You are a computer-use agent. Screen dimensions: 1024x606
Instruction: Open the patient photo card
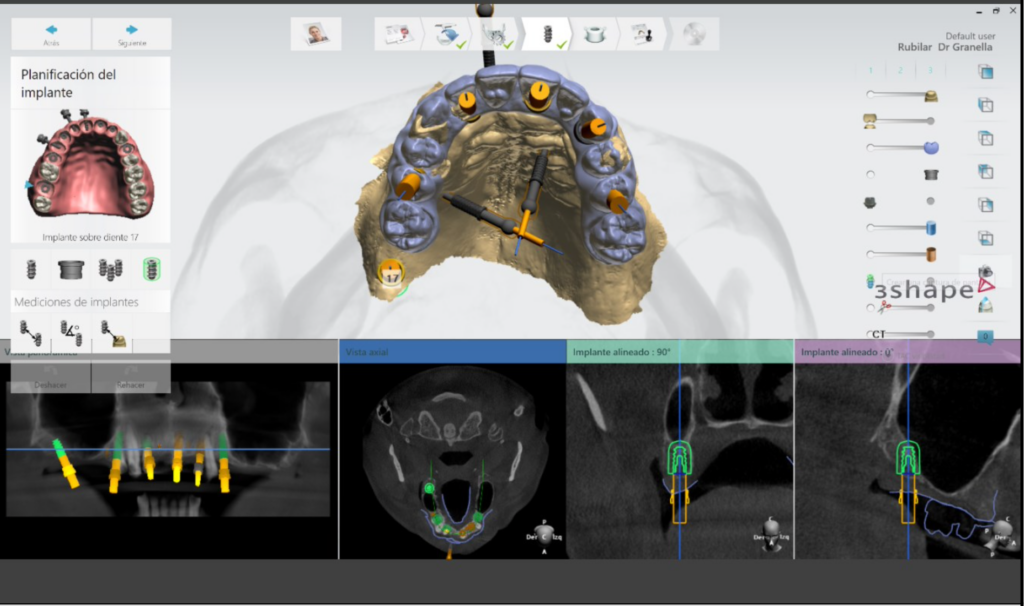pyautogui.click(x=316, y=33)
